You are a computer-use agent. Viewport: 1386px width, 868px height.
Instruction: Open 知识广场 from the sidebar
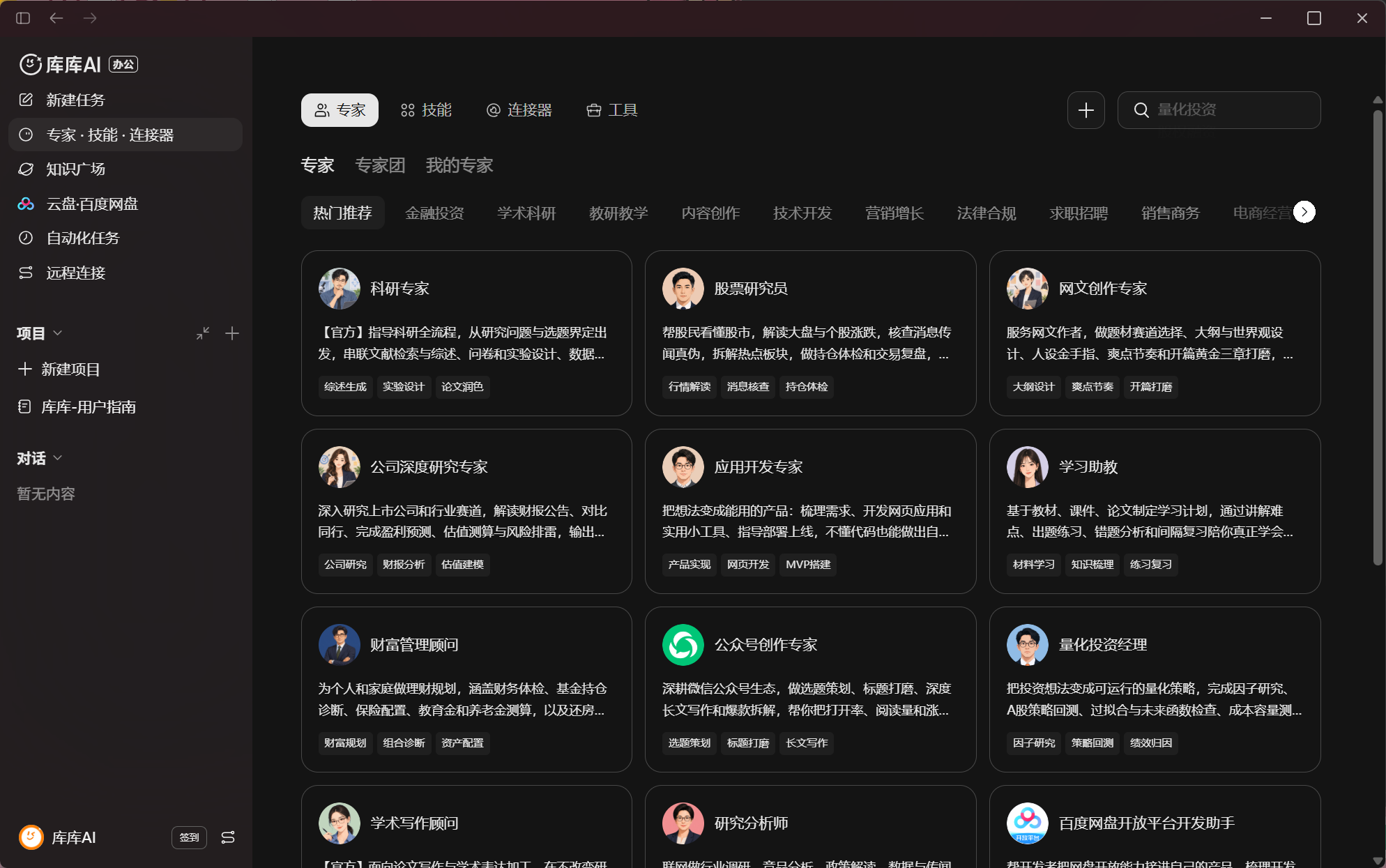coord(125,169)
